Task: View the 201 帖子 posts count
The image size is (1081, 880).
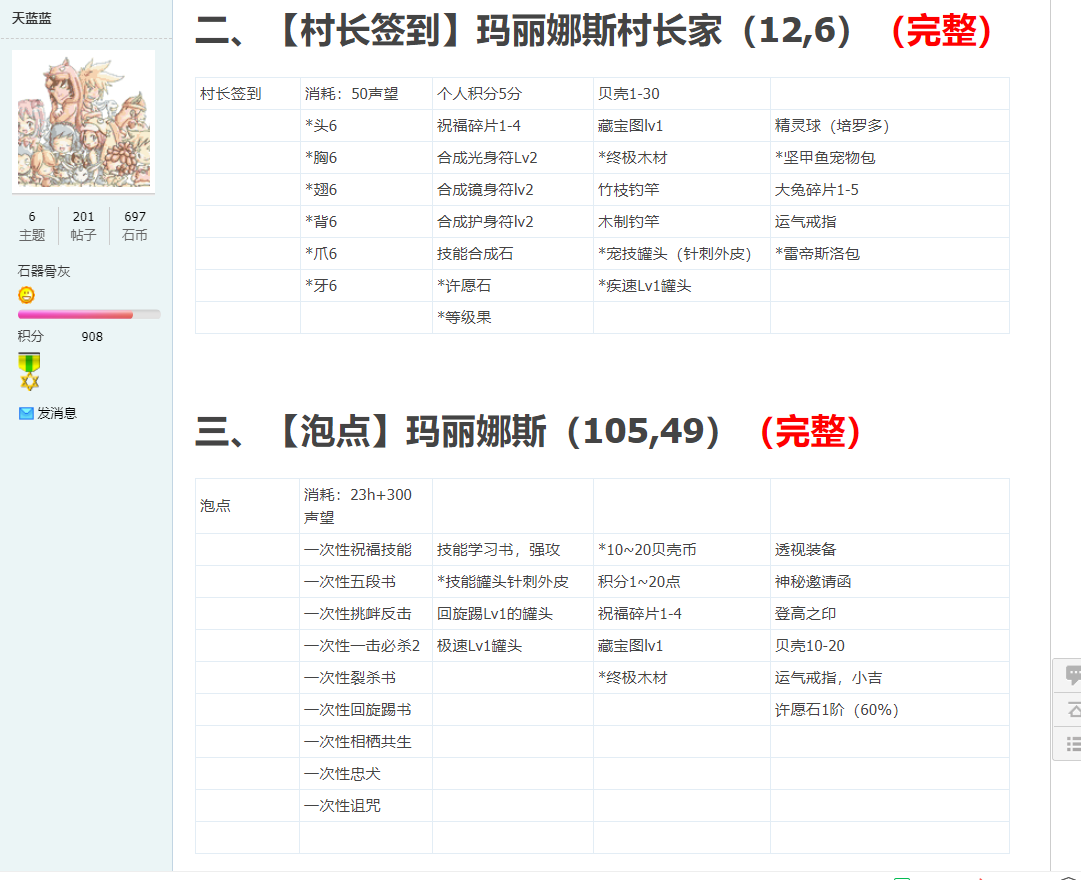Action: click(x=84, y=226)
